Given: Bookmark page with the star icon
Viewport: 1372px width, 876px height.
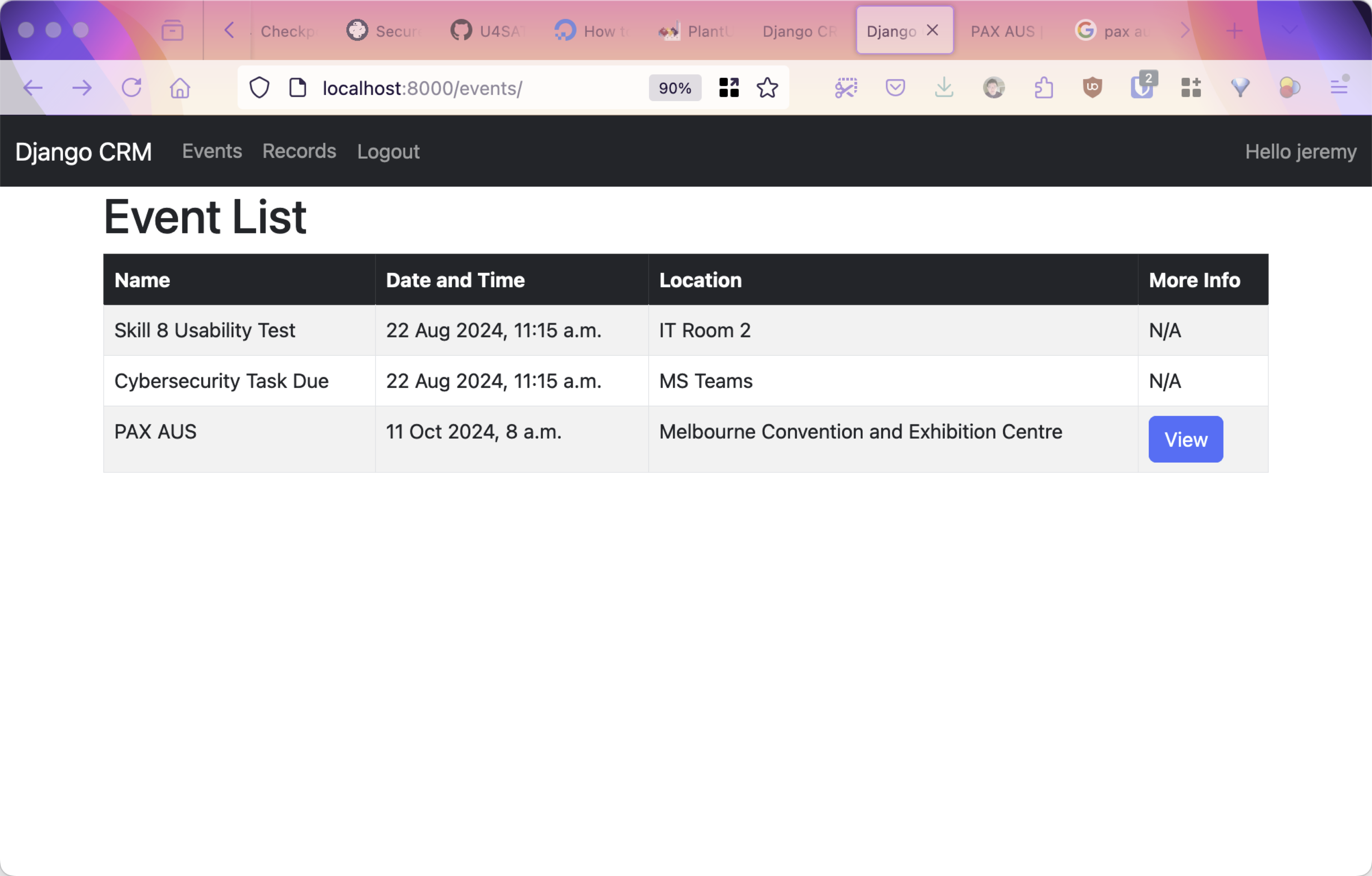Looking at the screenshot, I should click(x=767, y=88).
